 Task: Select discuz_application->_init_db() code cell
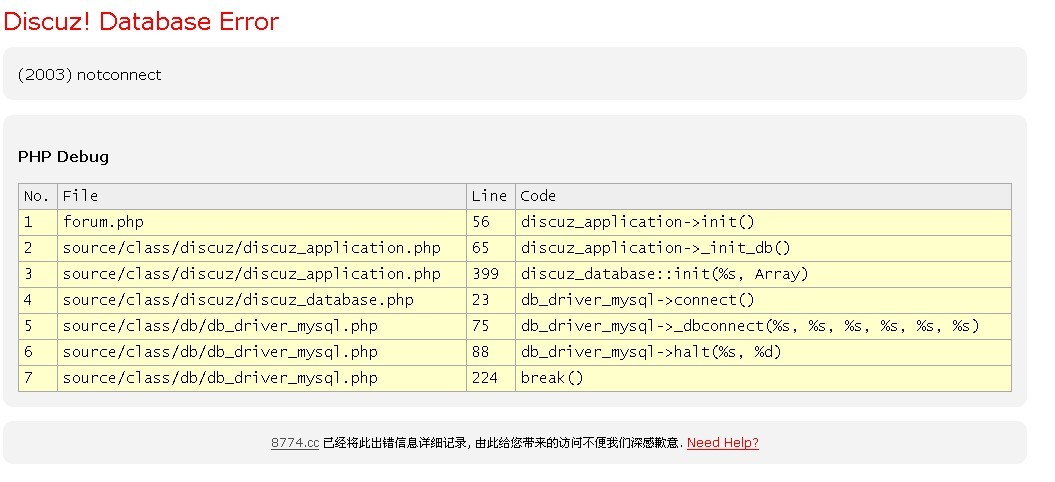pyautogui.click(x=764, y=248)
